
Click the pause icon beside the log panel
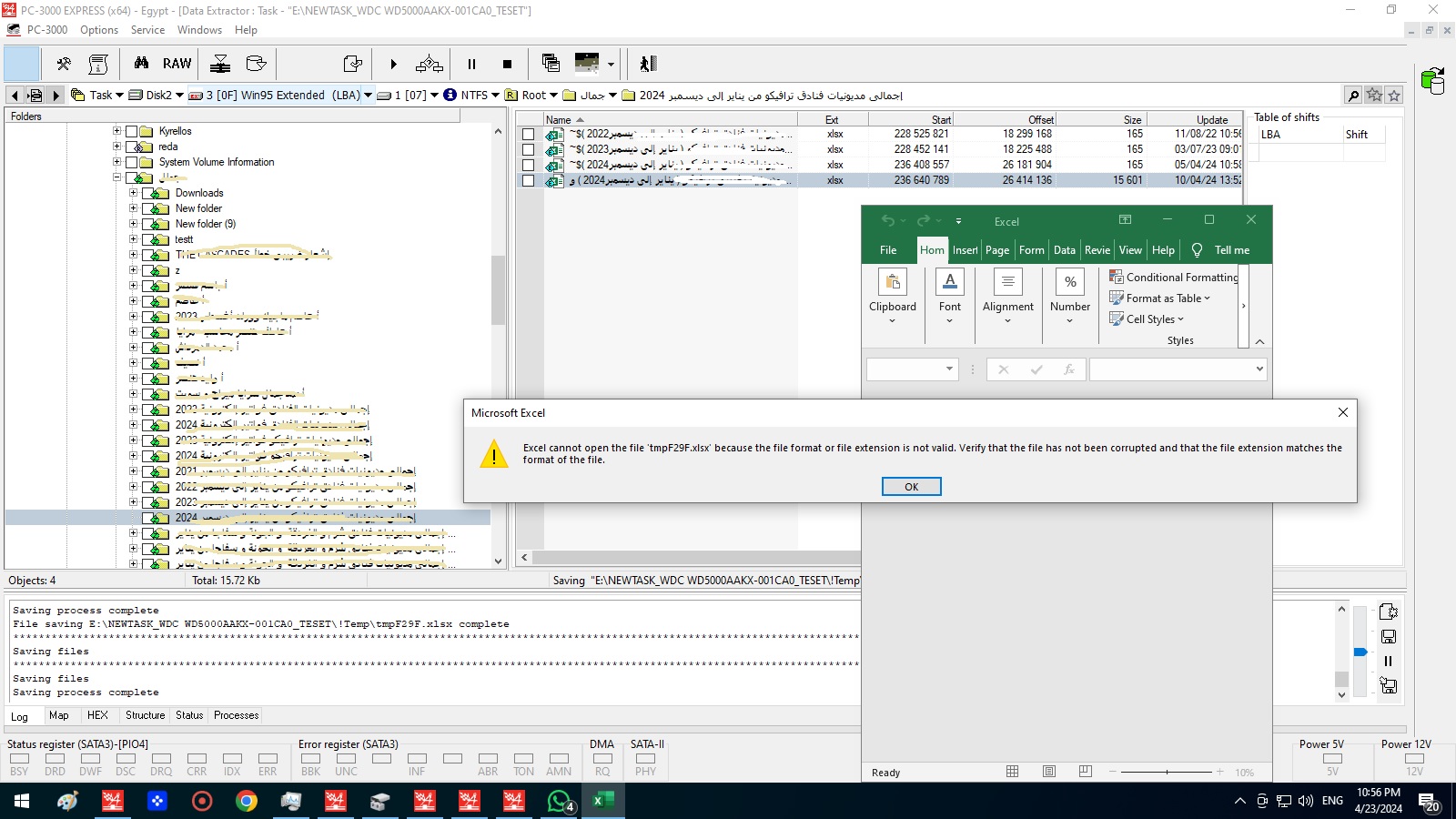click(x=1388, y=662)
